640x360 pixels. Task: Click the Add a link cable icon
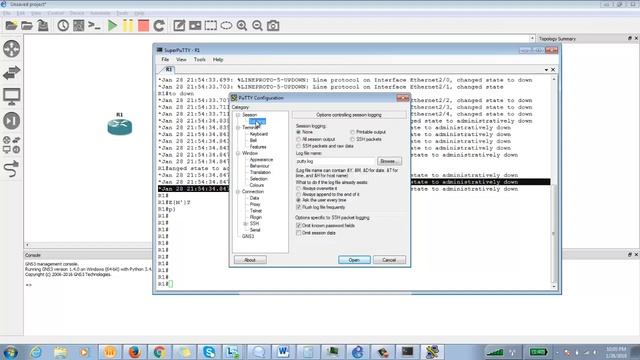pyautogui.click(x=11, y=169)
